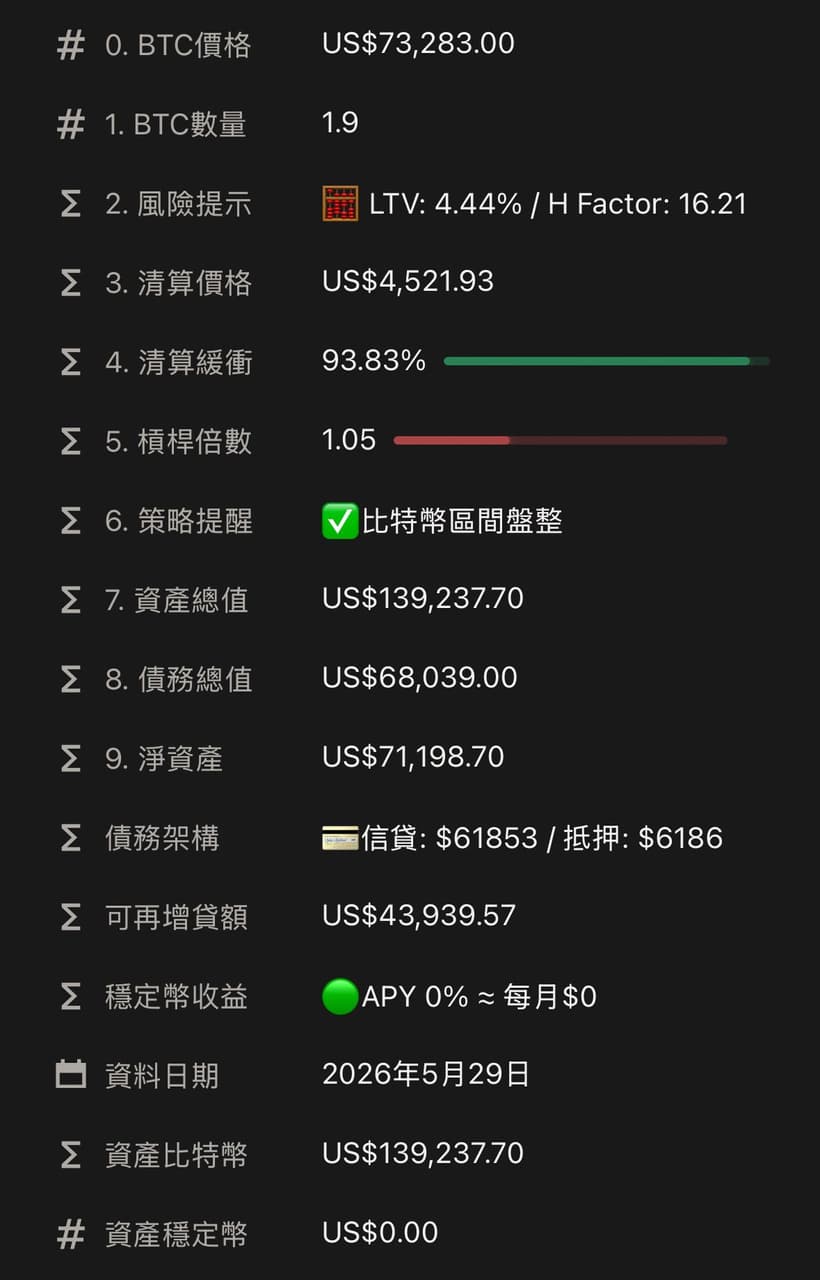Select the date 2026年5月29日

click(x=426, y=1075)
